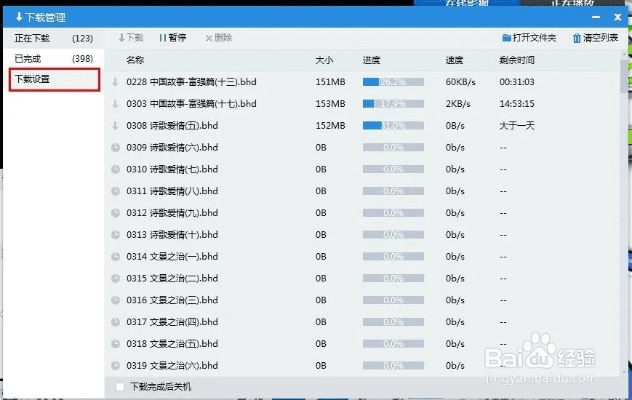Image resolution: width=632 pixels, height=400 pixels.
Task: Click the waiting clock icon for 0314 文景之治(一)
Action: click(116, 256)
